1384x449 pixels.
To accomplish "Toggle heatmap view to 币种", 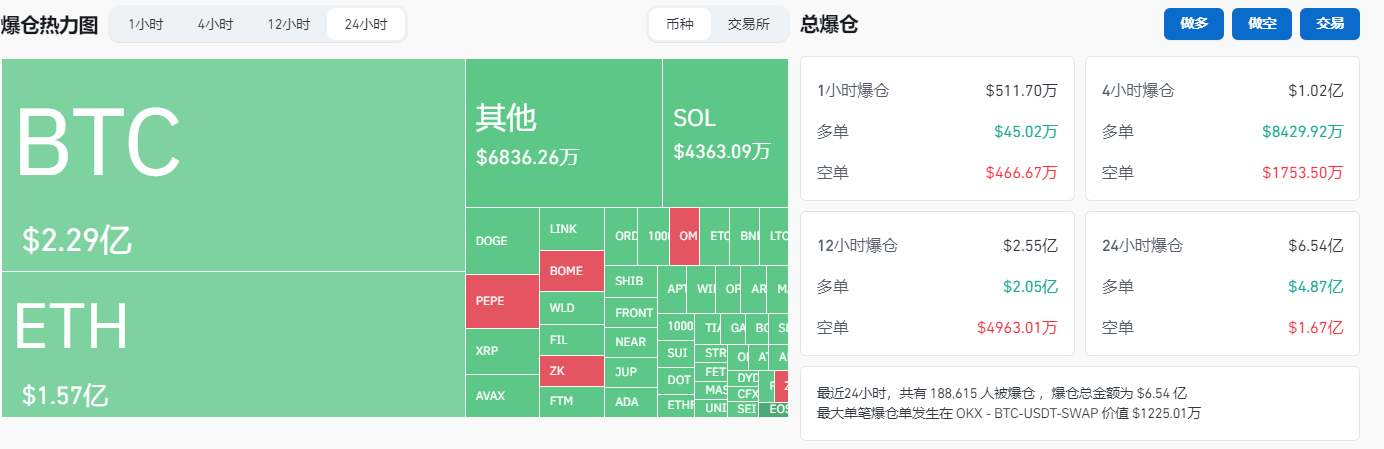I will pyautogui.click(x=680, y=24).
